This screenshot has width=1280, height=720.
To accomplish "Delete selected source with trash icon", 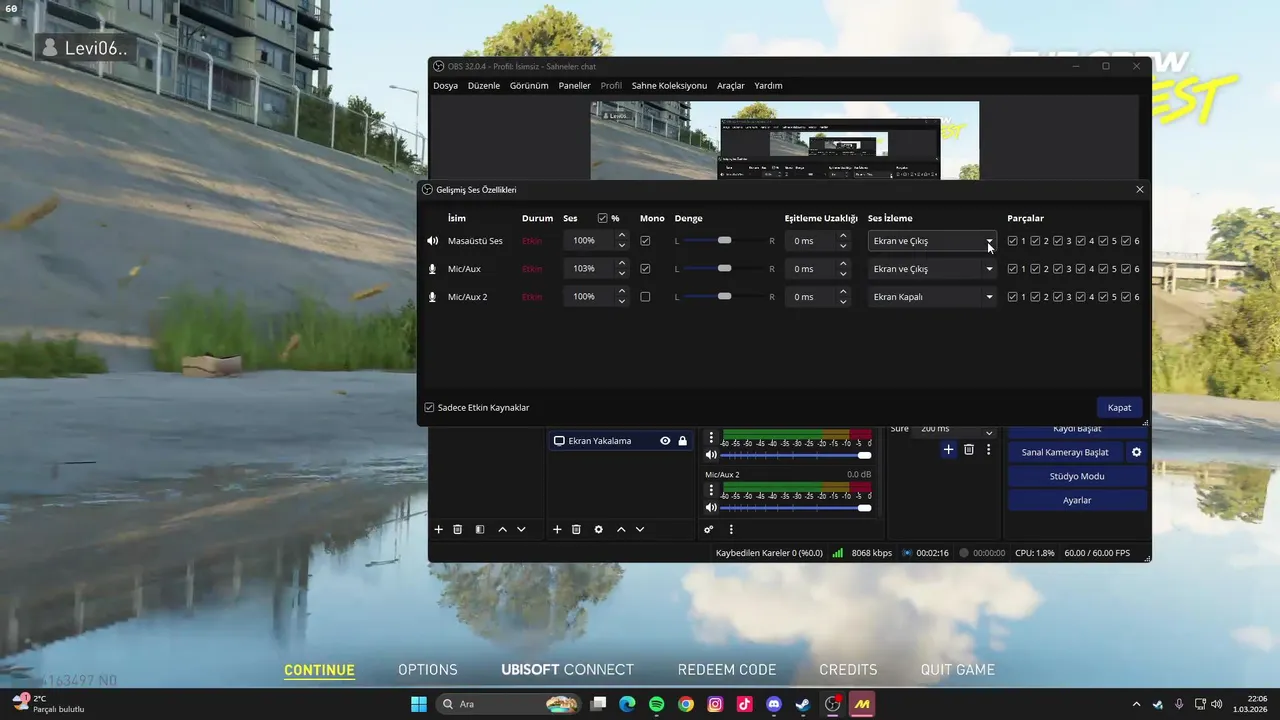I will pos(576,529).
